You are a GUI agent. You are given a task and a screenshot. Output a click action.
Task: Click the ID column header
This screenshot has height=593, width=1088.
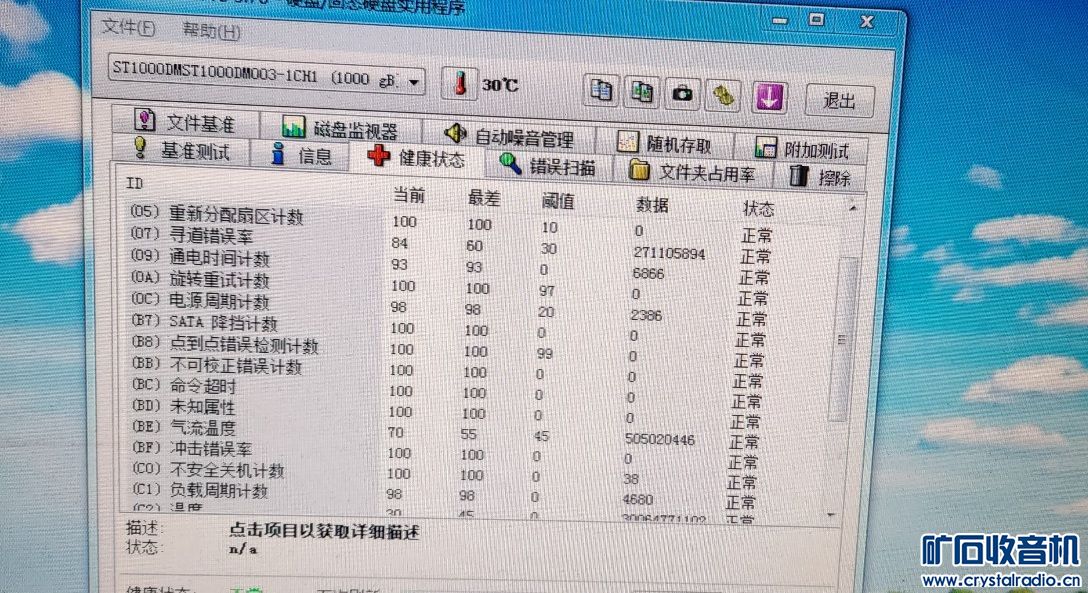click(134, 184)
